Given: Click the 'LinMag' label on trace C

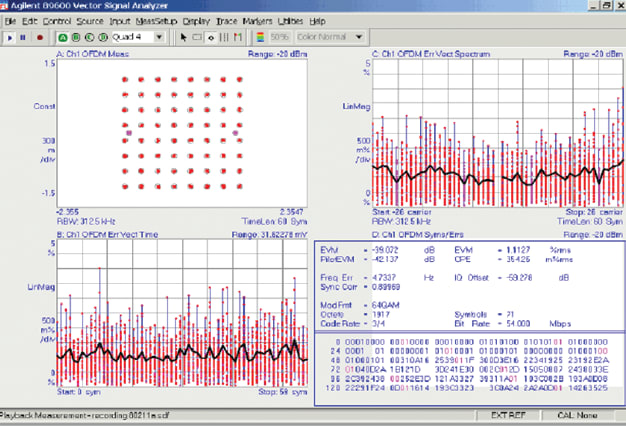Looking at the screenshot, I should click(356, 106).
